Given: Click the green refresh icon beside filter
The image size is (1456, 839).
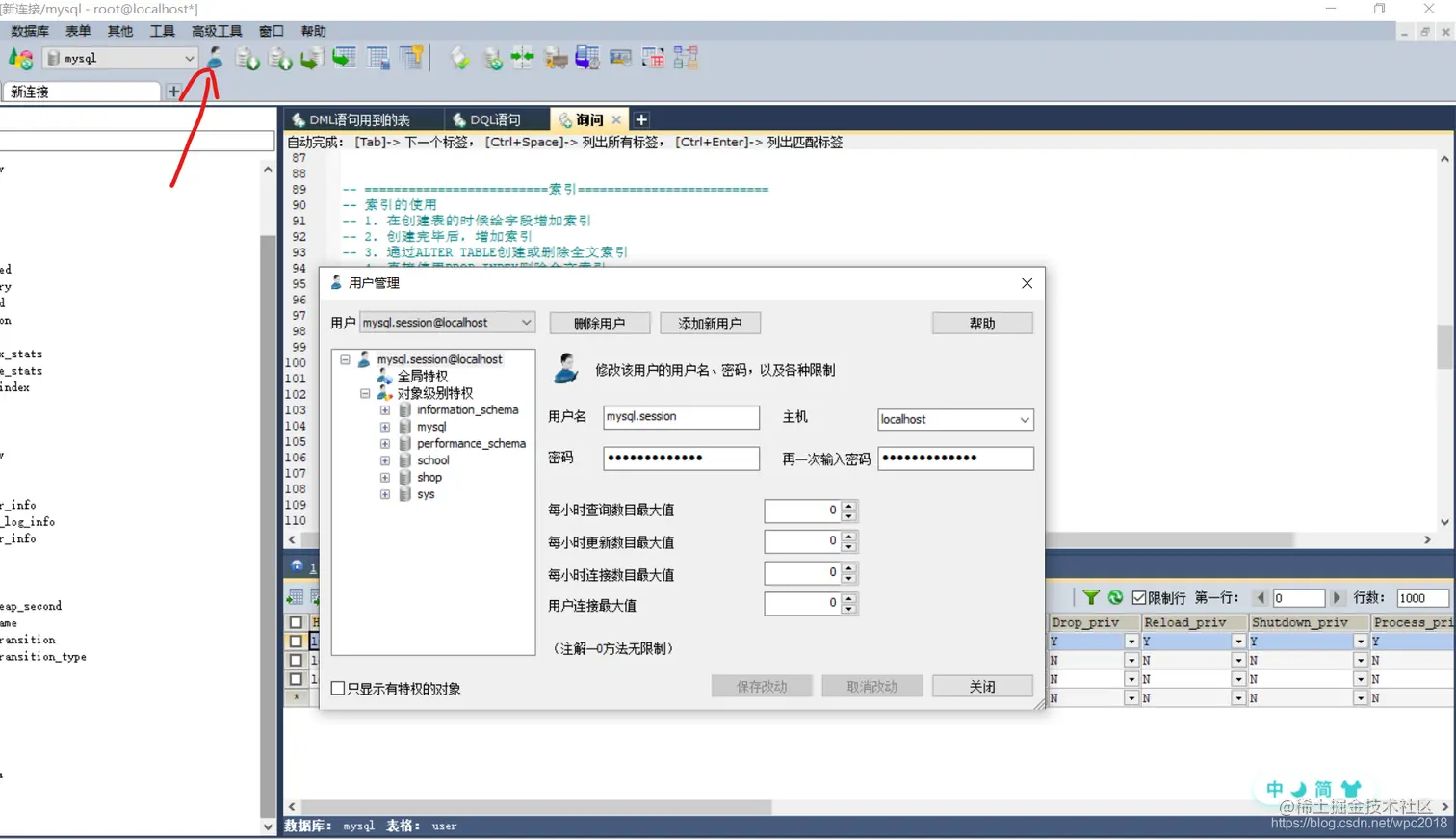Looking at the screenshot, I should click(1115, 598).
